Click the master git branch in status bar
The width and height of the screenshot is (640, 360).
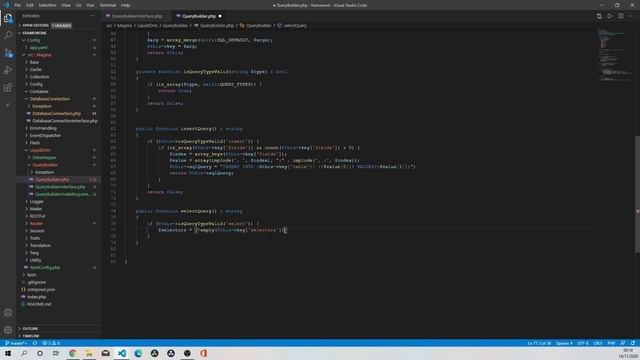point(16,343)
